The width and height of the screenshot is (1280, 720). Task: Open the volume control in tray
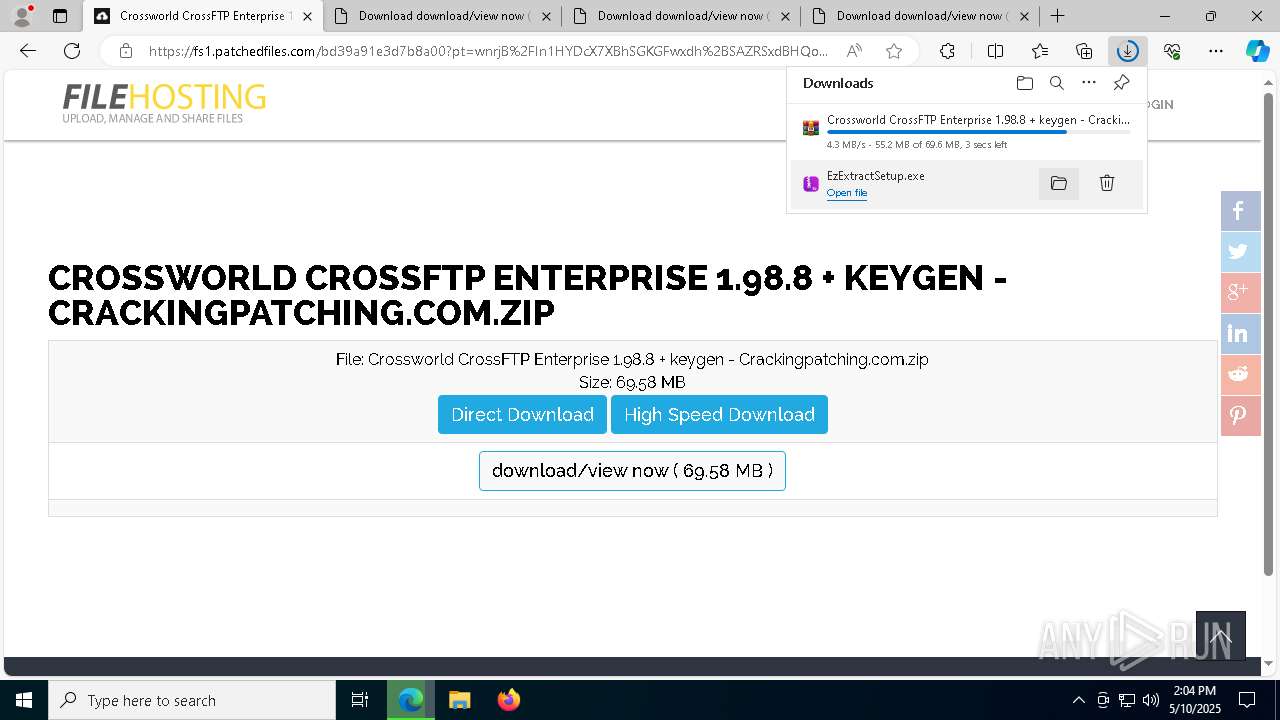point(1151,700)
